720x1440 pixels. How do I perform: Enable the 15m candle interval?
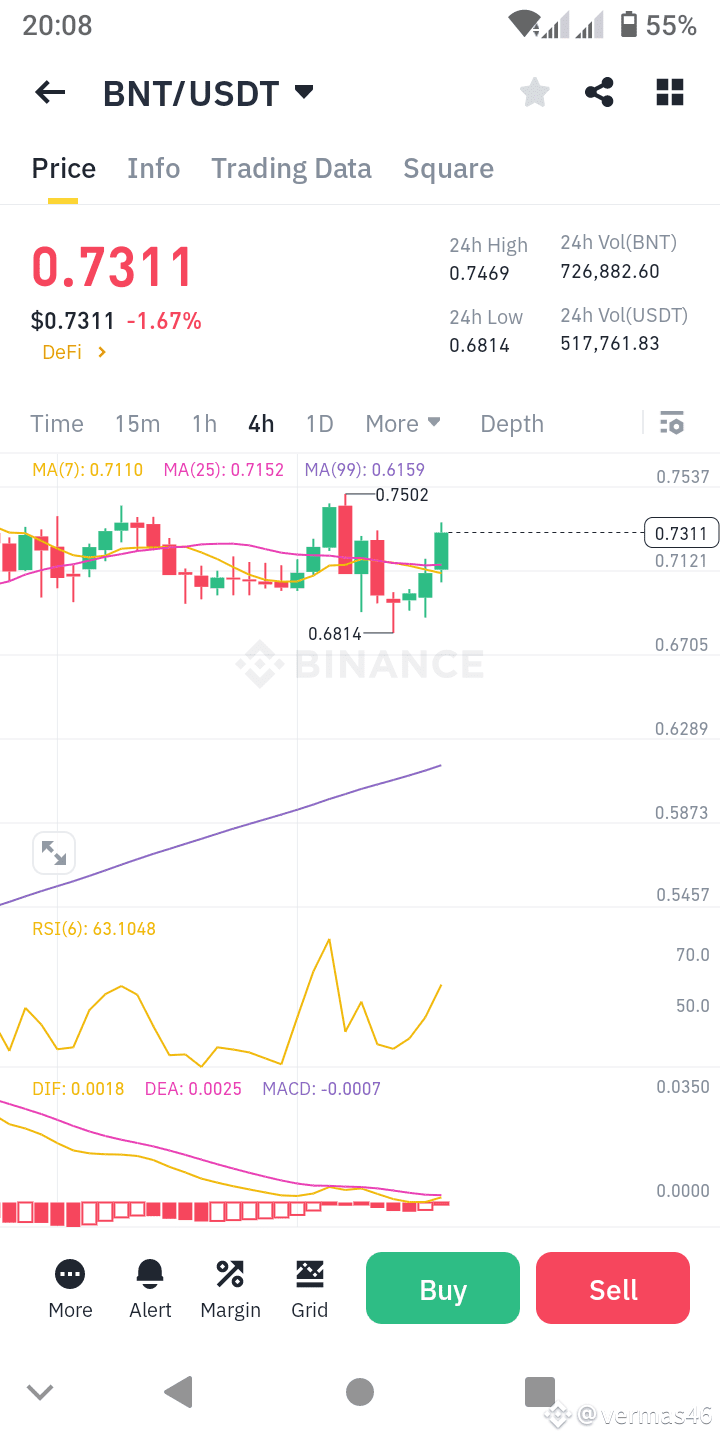(x=137, y=424)
